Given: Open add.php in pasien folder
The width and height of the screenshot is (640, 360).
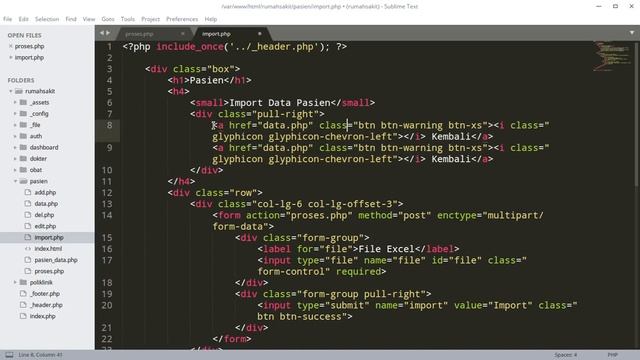Looking at the screenshot, I should click(45, 193).
